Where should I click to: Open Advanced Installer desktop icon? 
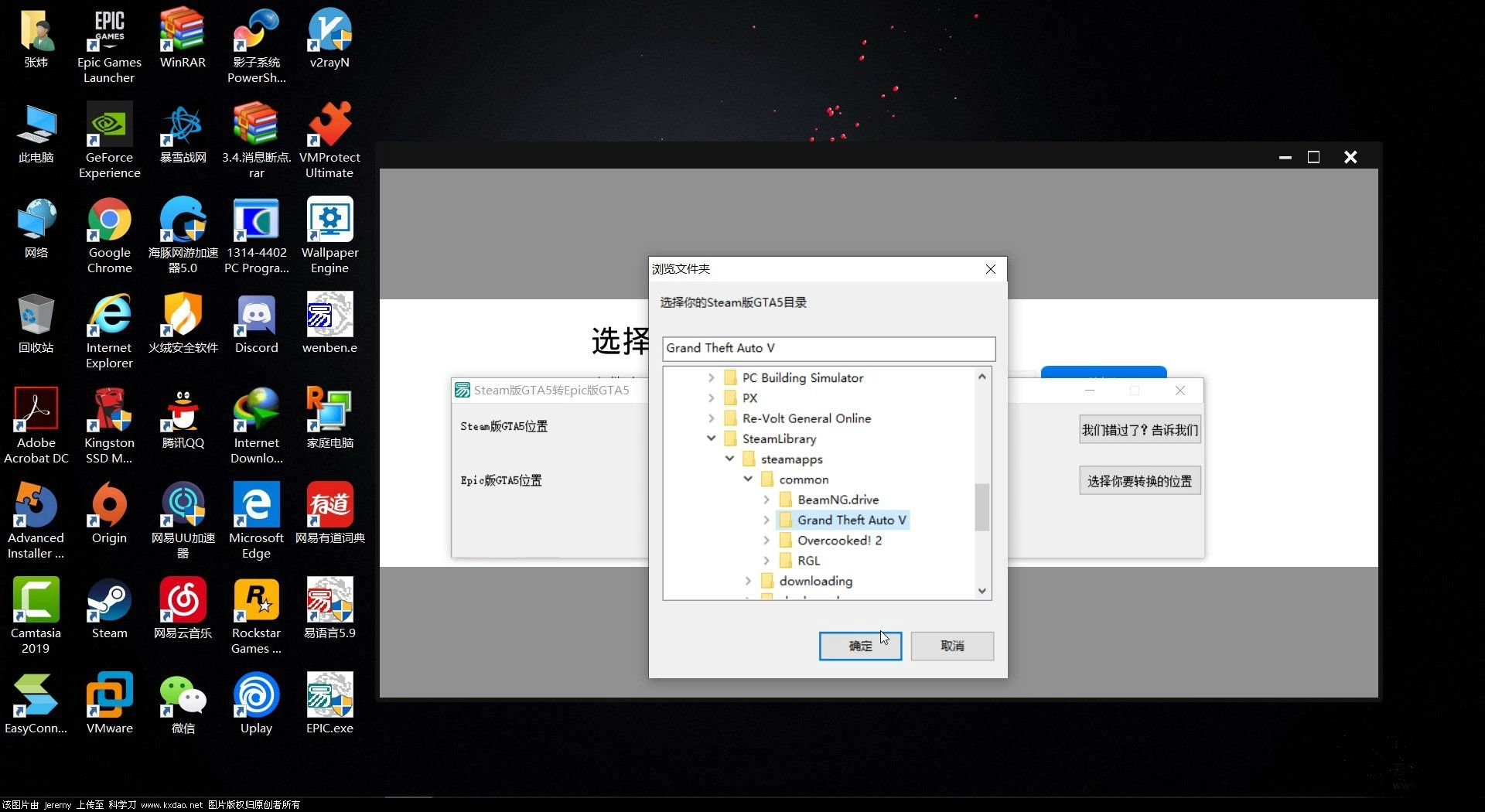point(36,521)
